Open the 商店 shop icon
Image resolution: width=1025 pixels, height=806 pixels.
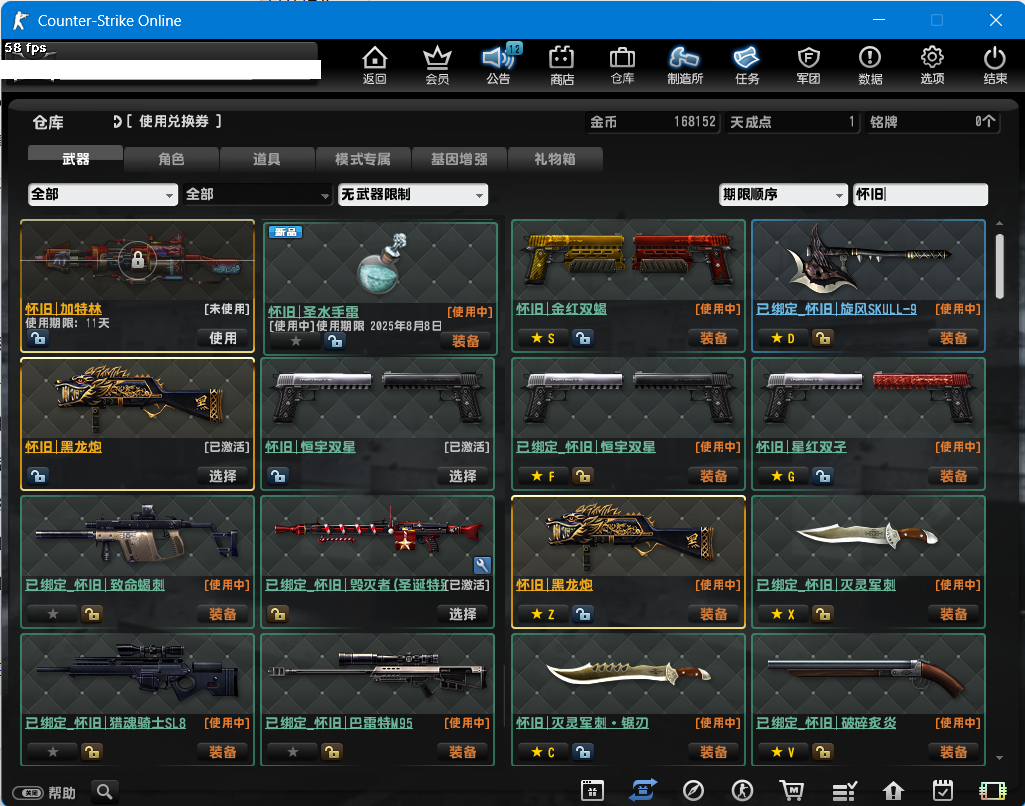coord(562,65)
